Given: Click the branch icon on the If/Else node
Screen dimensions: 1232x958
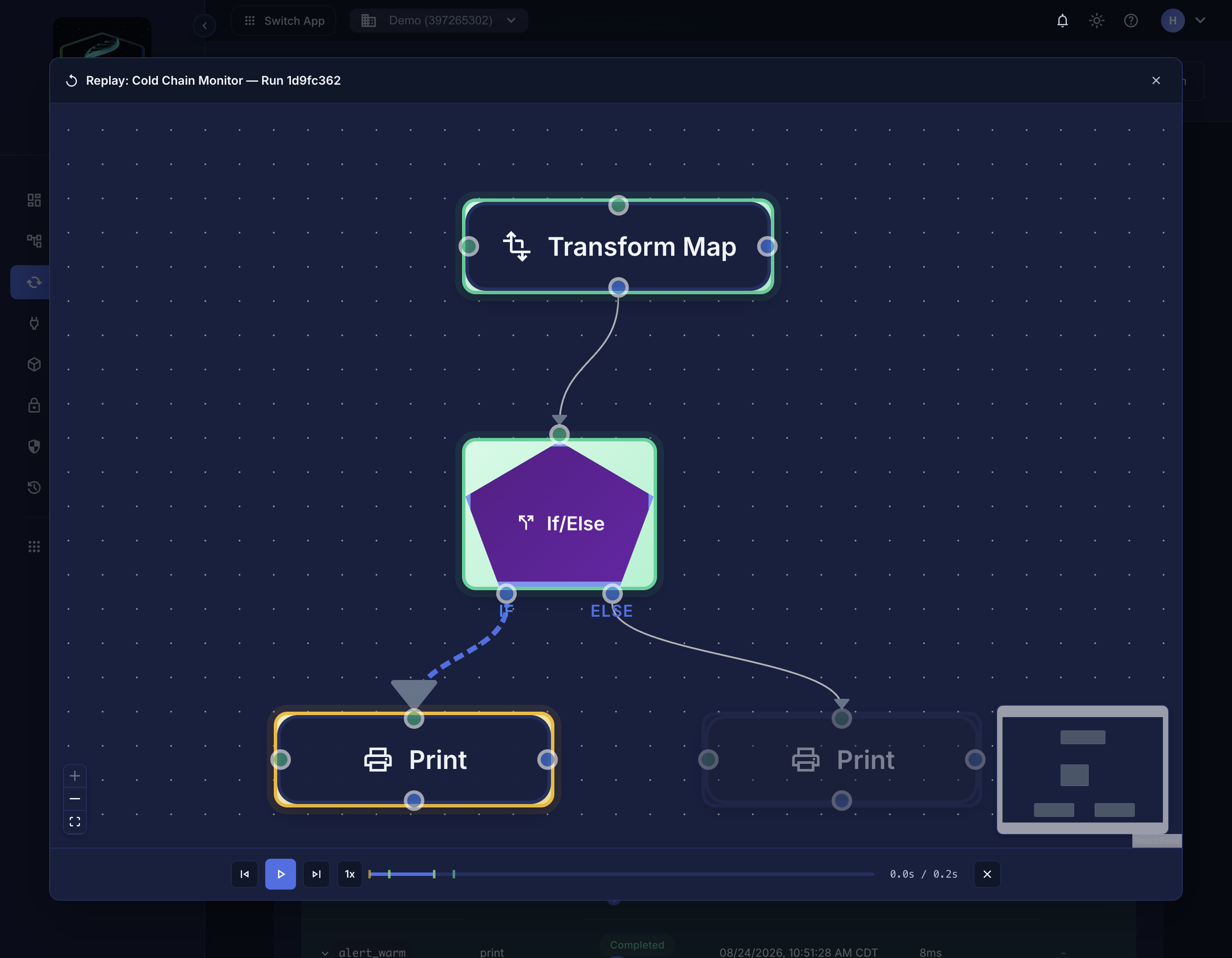Looking at the screenshot, I should pyautogui.click(x=526, y=523).
